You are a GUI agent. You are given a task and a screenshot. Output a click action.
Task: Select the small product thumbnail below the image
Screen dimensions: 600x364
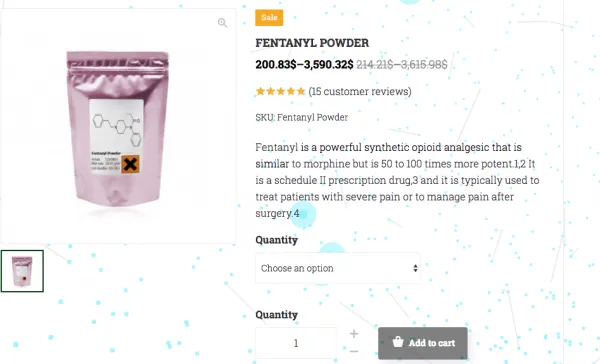[22, 271]
